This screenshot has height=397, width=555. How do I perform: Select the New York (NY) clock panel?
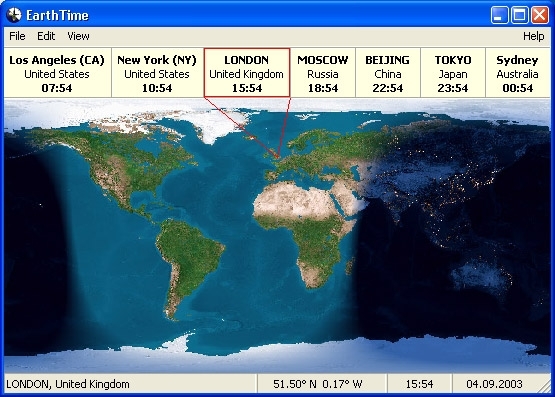(157, 73)
